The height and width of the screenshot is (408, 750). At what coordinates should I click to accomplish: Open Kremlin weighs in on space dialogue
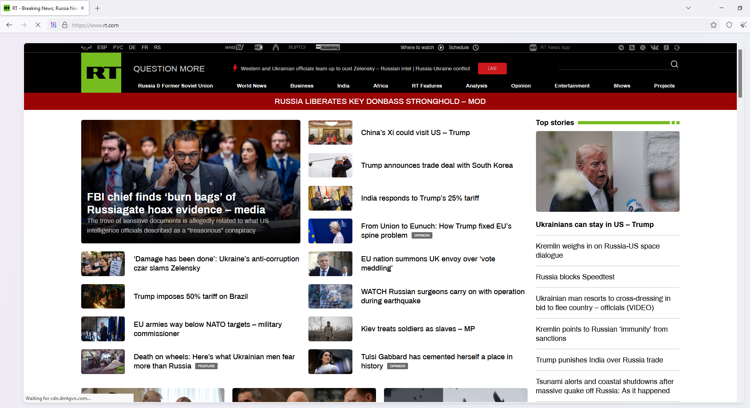click(597, 250)
